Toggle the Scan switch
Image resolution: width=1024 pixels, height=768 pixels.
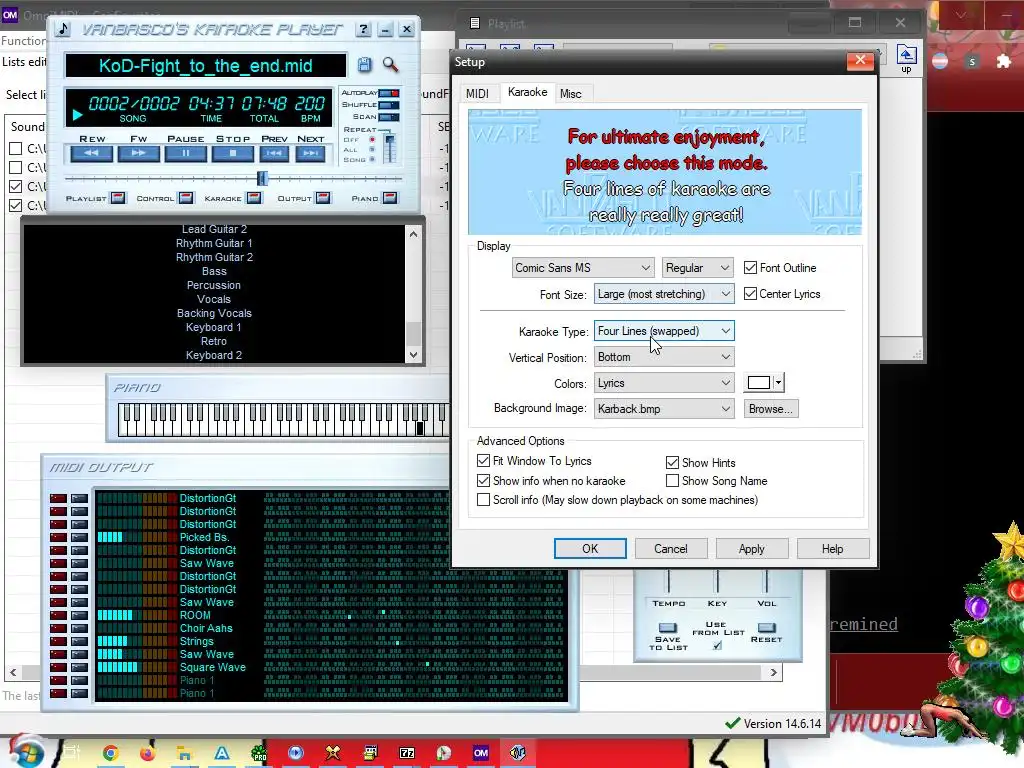coord(389,117)
